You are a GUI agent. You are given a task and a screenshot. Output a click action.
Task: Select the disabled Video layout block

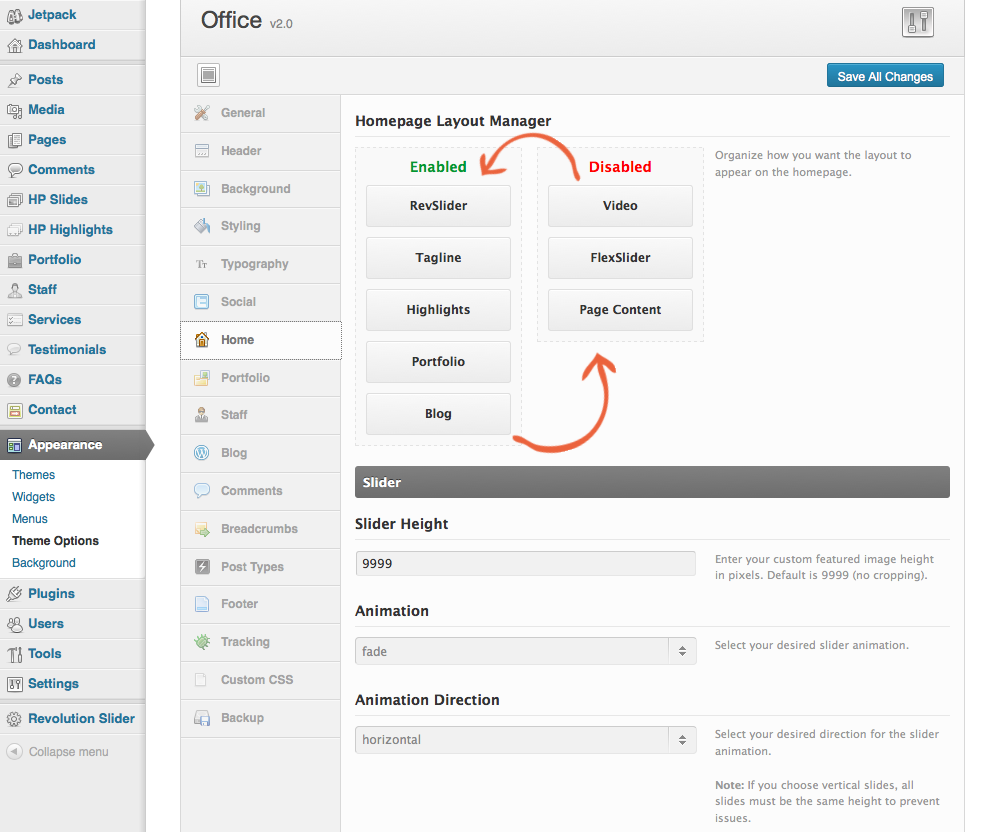click(x=620, y=206)
